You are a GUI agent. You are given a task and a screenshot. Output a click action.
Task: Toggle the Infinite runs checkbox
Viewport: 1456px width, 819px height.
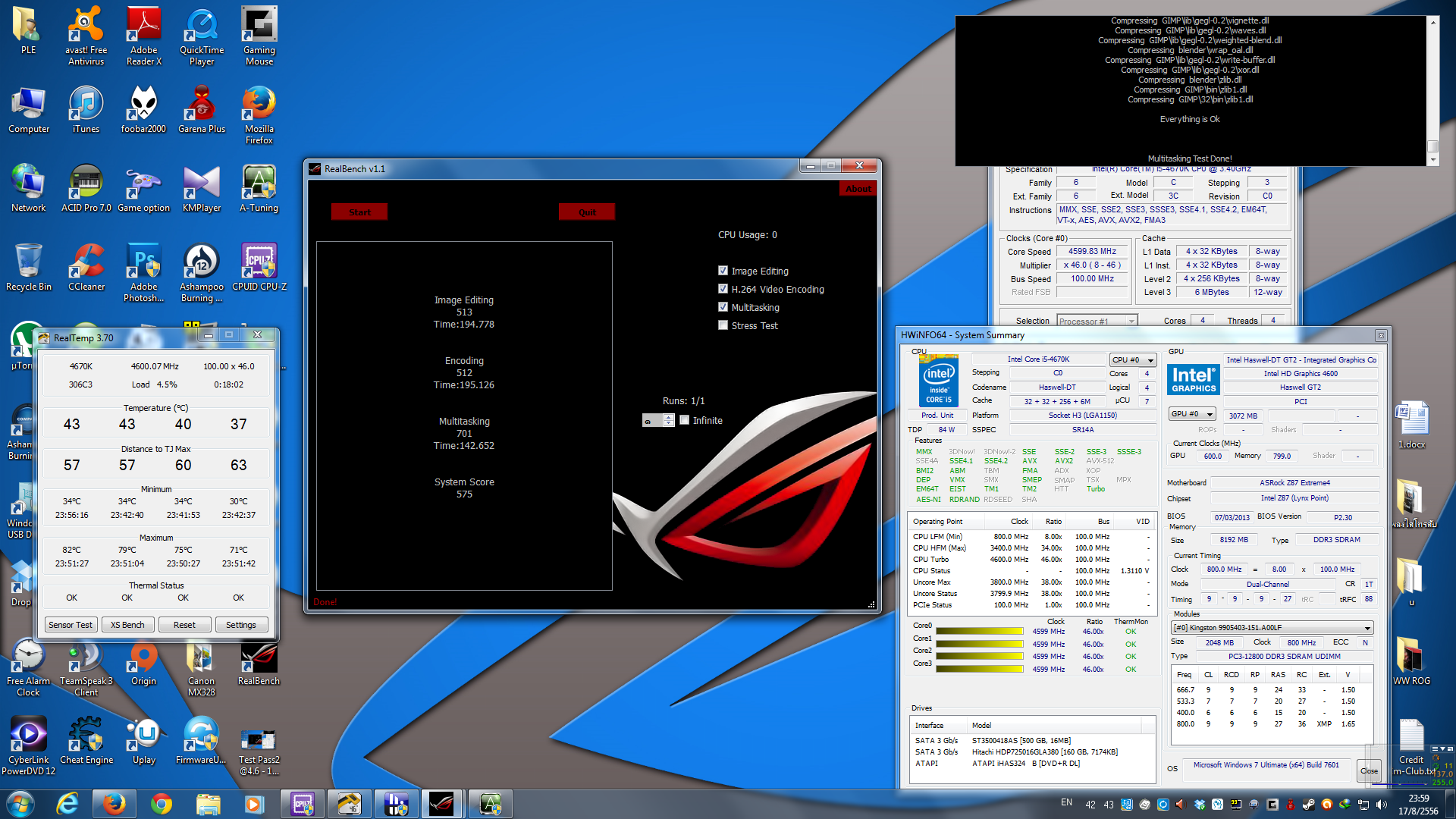pyautogui.click(x=685, y=420)
